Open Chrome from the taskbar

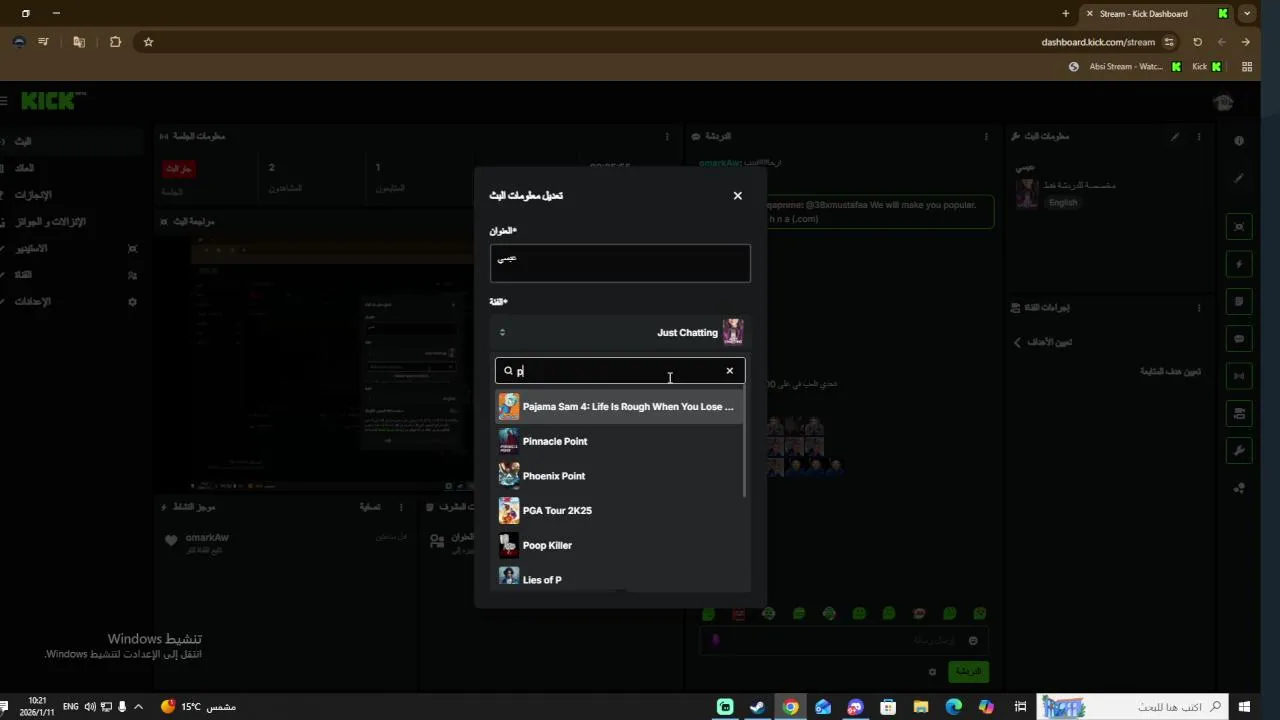(x=790, y=707)
